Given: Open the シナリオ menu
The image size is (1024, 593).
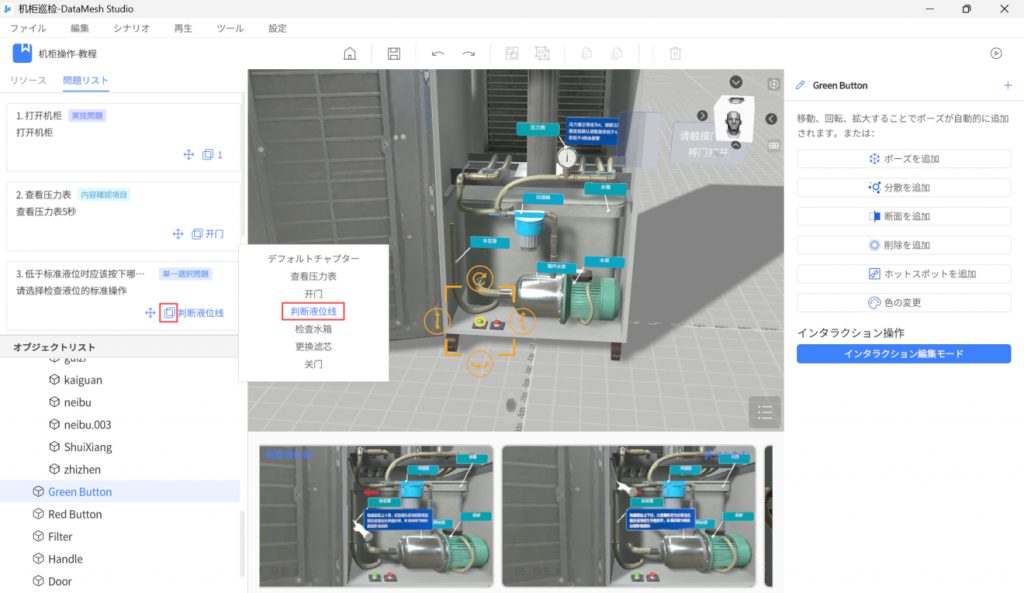Looking at the screenshot, I should point(132,29).
